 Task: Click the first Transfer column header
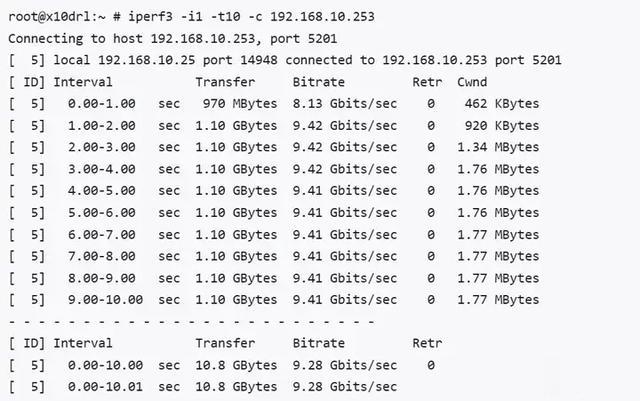pyautogui.click(x=225, y=82)
